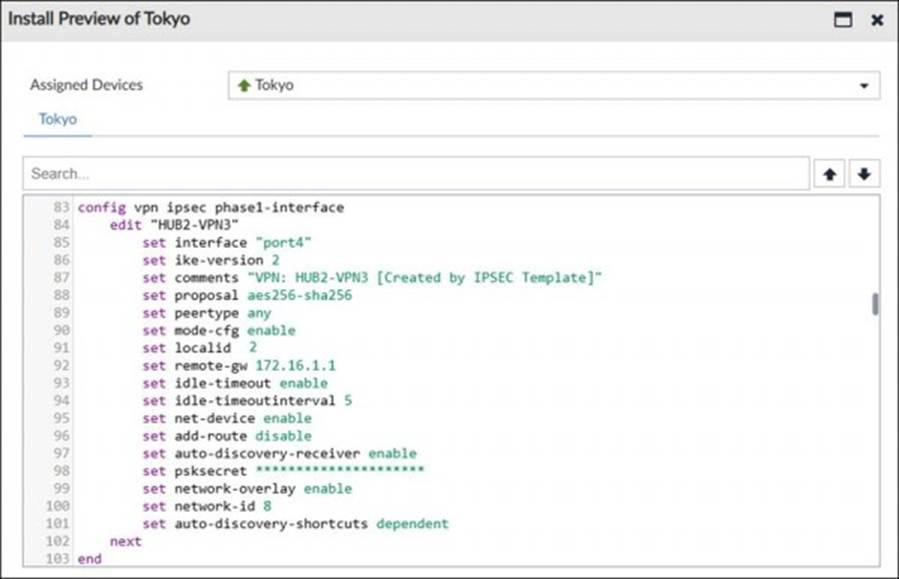The height and width of the screenshot is (579, 899).
Task: Click the auto-discovery-shortcuts dependent line
Action: click(x=295, y=524)
